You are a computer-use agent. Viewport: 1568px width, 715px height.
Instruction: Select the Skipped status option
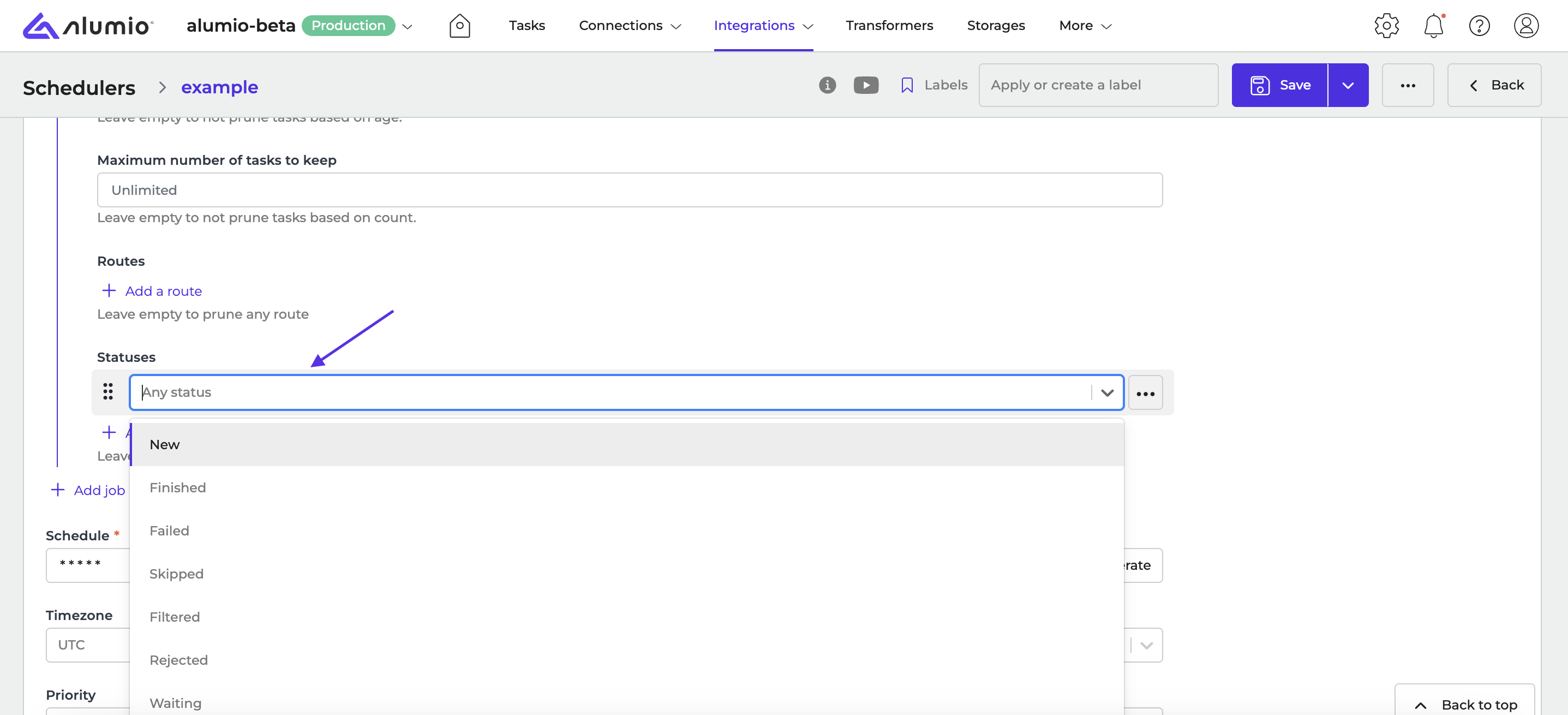(x=177, y=574)
